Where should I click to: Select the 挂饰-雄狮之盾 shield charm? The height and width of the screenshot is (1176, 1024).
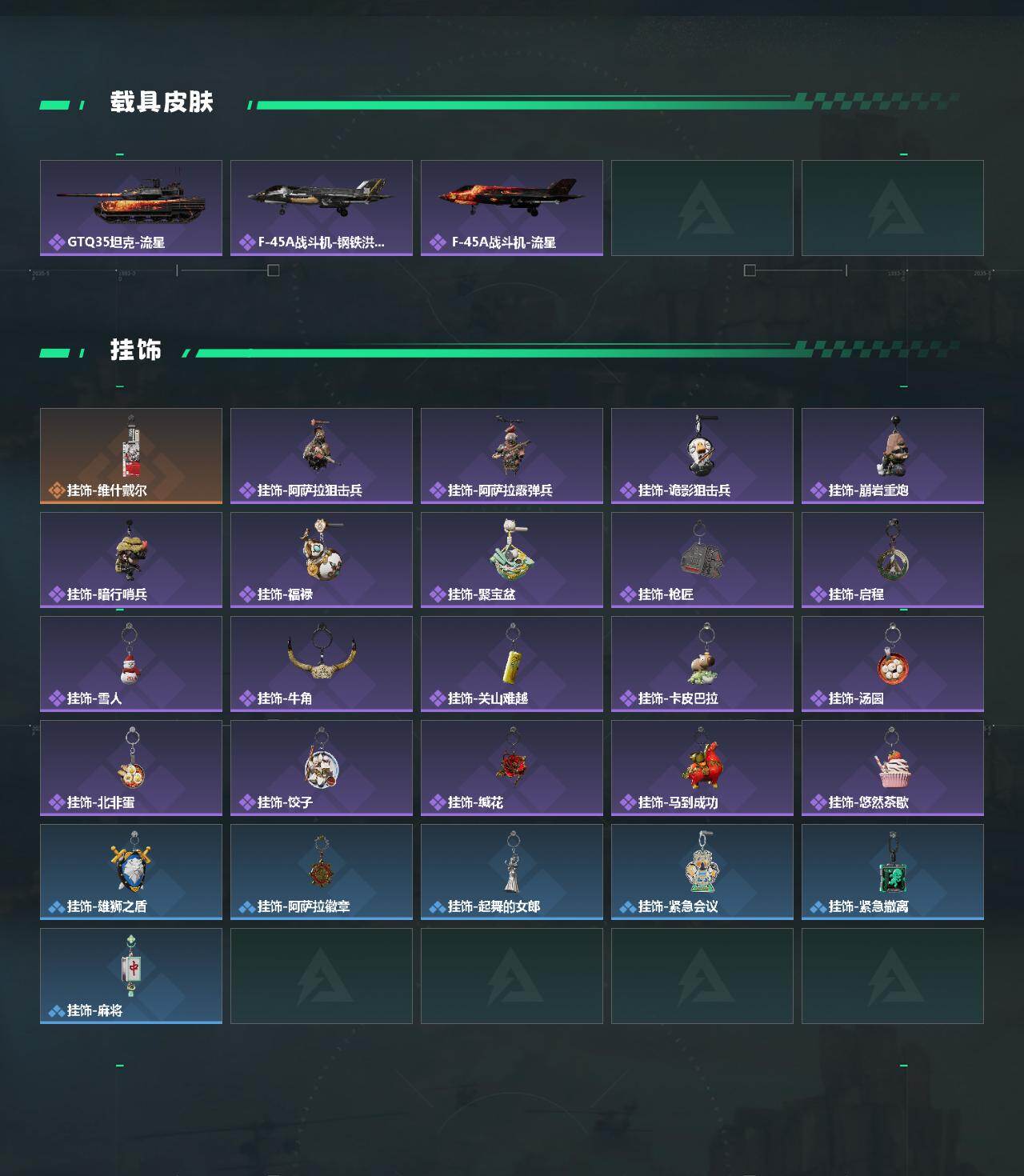pyautogui.click(x=131, y=872)
